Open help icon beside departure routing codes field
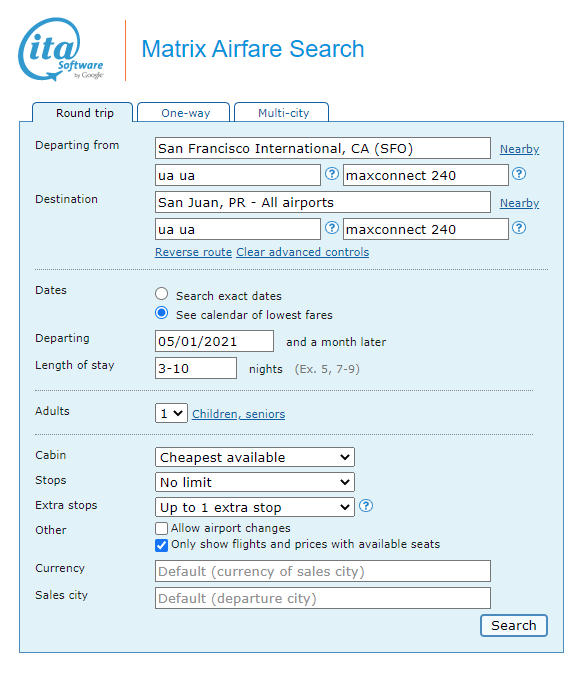Screen dimensions: 577x685 tap(332, 174)
